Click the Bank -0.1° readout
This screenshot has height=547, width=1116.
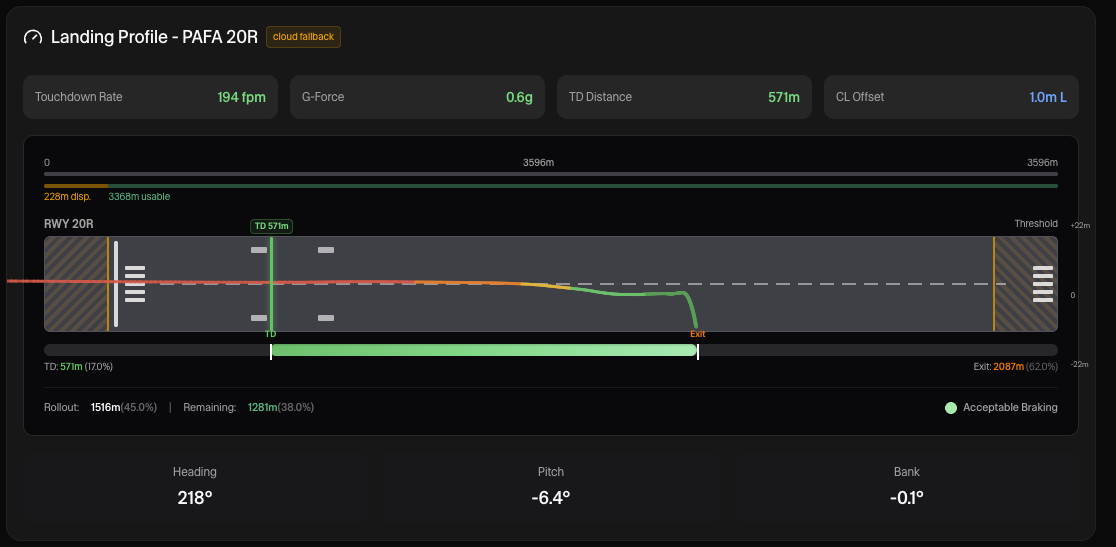coord(907,487)
